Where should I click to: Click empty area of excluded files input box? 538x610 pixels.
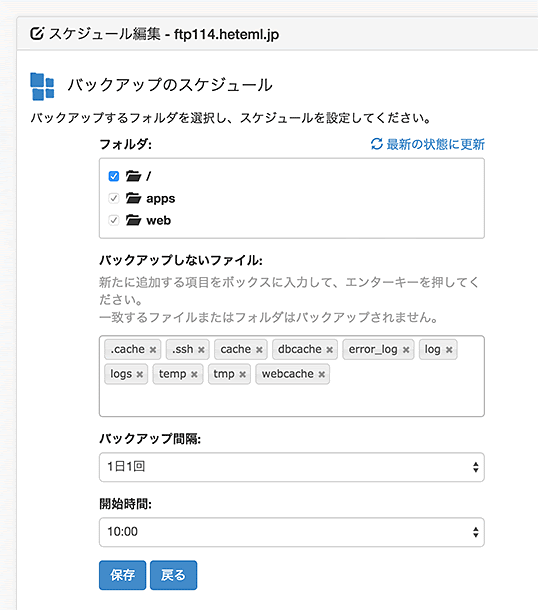[x=292, y=401]
